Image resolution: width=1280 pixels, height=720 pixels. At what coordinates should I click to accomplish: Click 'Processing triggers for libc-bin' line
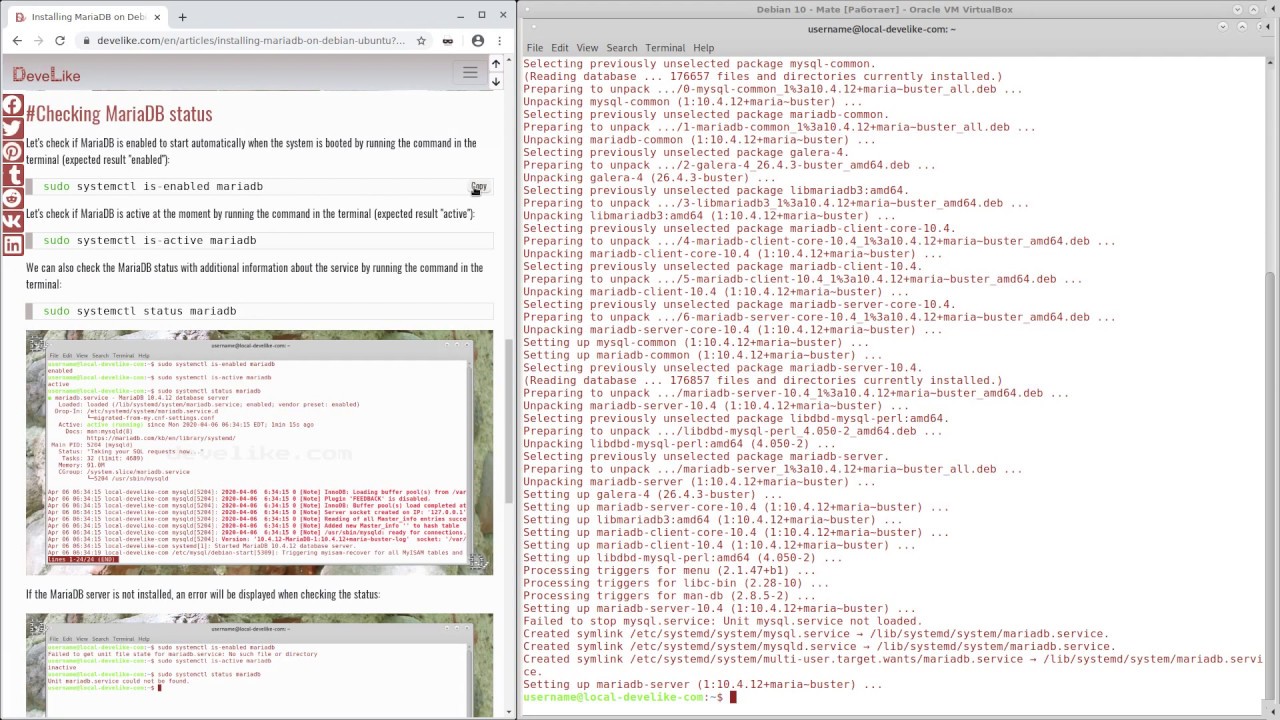(676, 583)
